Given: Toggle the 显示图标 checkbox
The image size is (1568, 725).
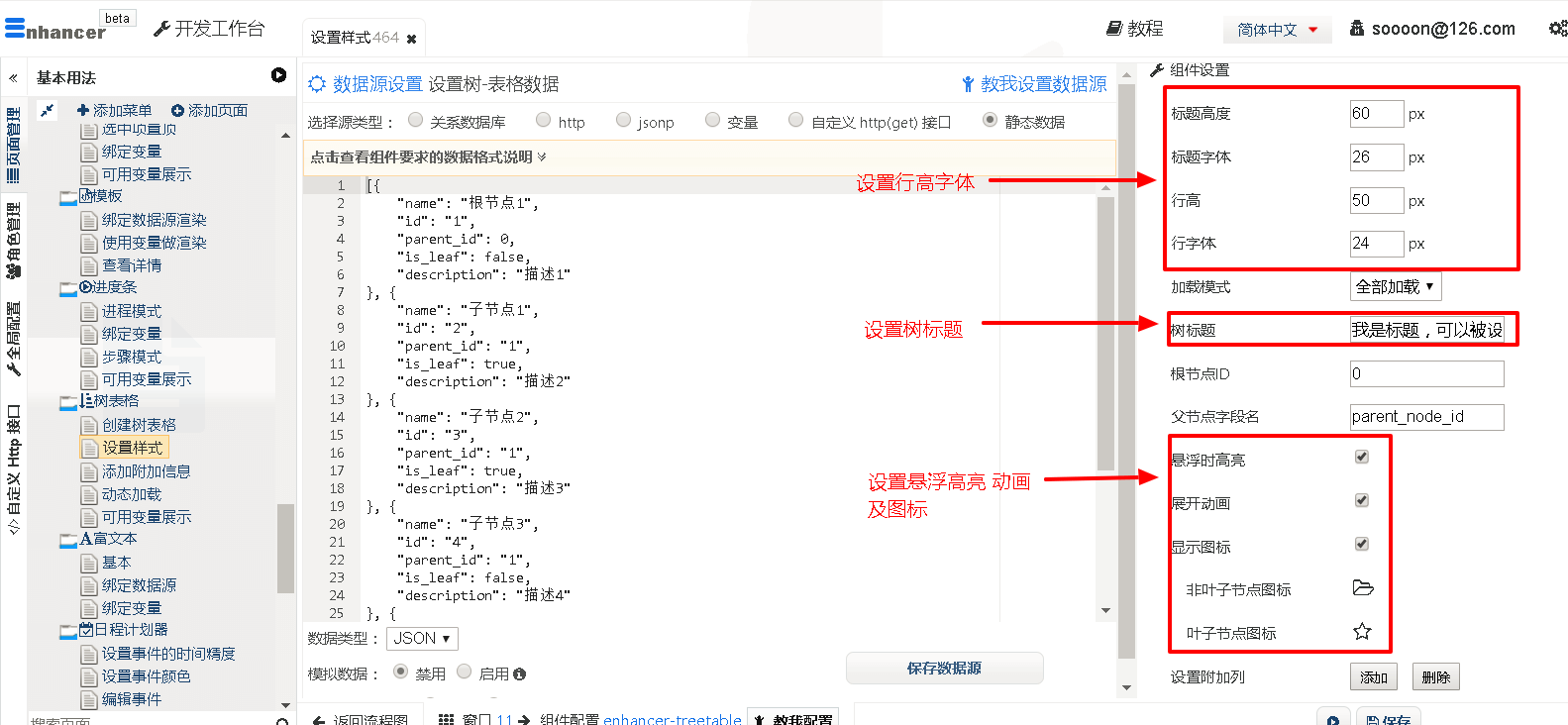Looking at the screenshot, I should (x=1362, y=544).
